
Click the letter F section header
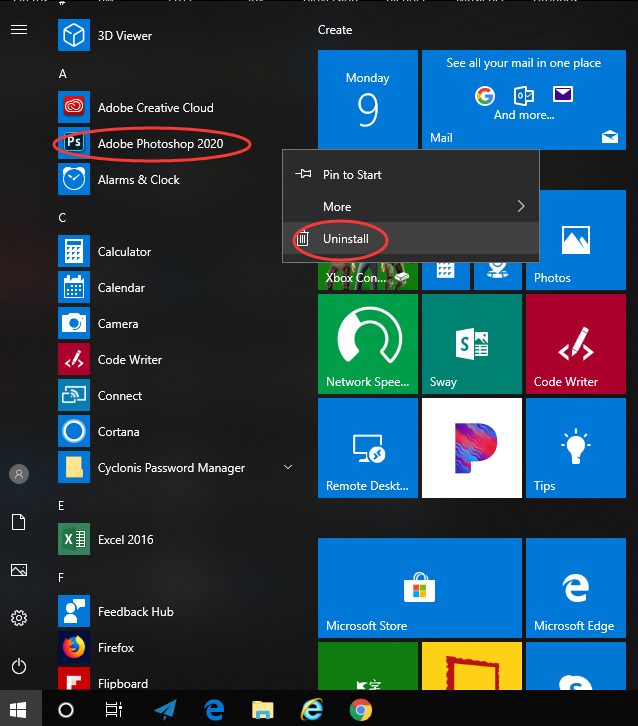pyautogui.click(x=61, y=577)
